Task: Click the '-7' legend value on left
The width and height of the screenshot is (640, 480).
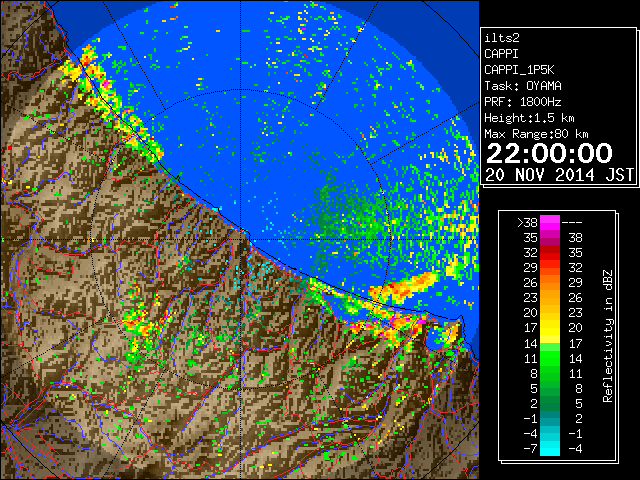Action: [x=530, y=448]
